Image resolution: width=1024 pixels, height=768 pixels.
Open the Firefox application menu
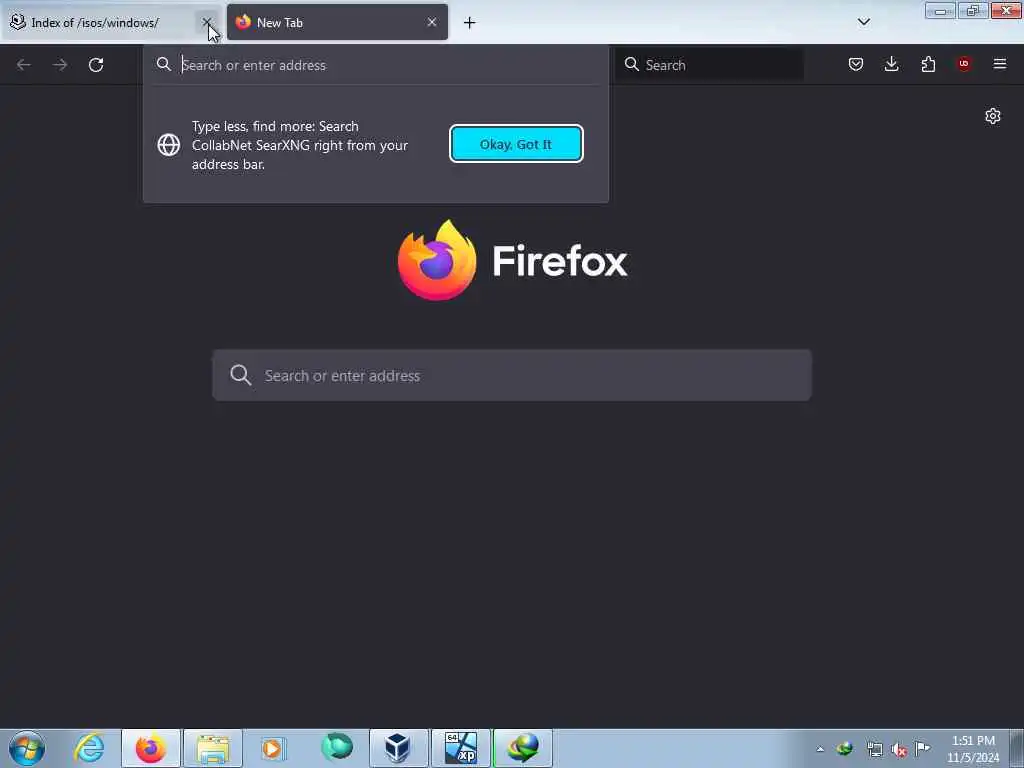tap(1000, 64)
